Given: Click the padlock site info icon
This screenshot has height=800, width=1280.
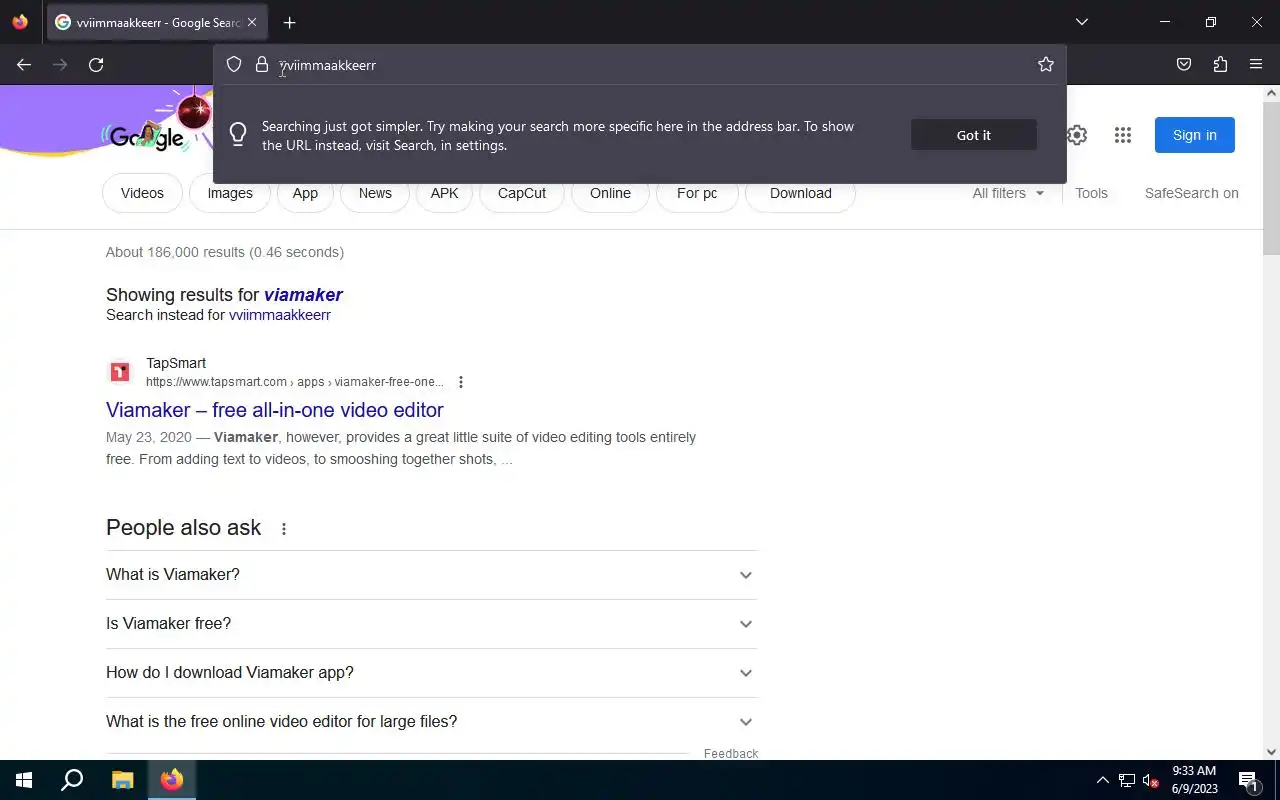Looking at the screenshot, I should (262, 65).
